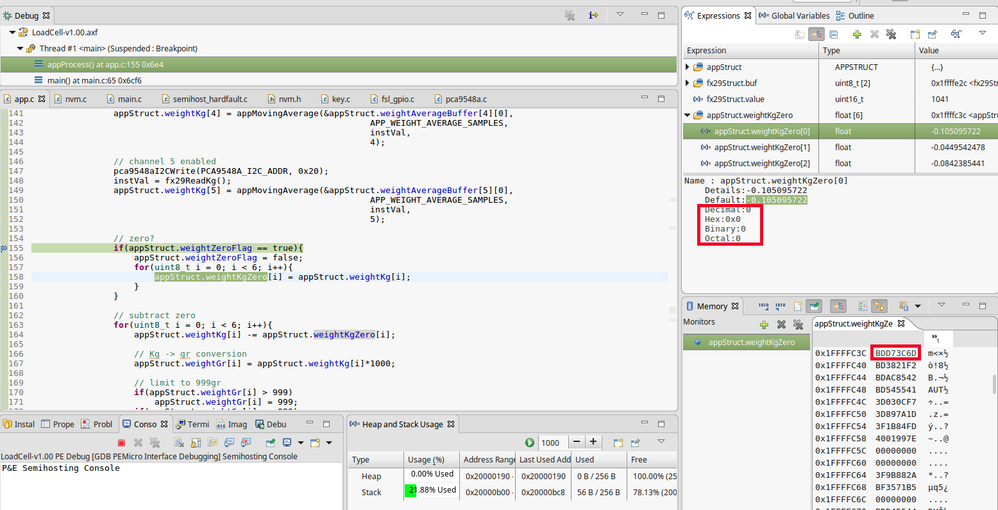Remove all expressions in Expressions view
This screenshot has width=998, height=510.
pos(891,34)
